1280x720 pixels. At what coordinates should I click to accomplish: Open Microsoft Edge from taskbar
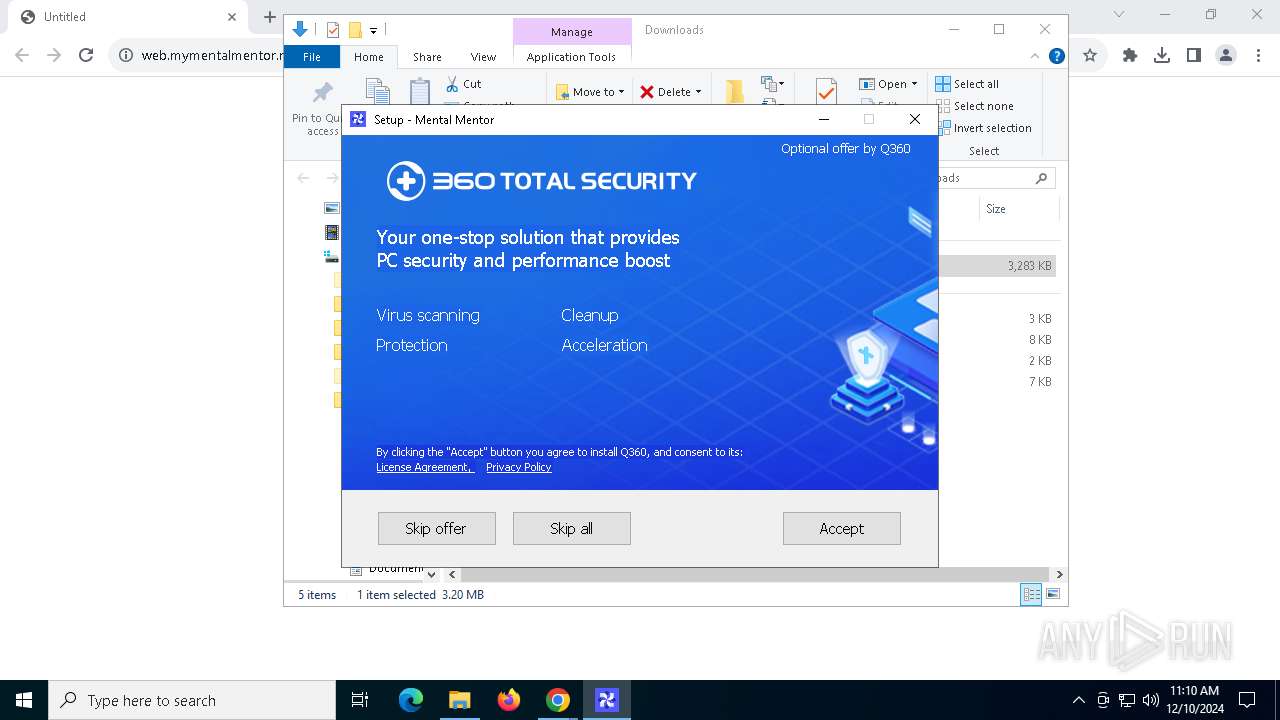[411, 700]
